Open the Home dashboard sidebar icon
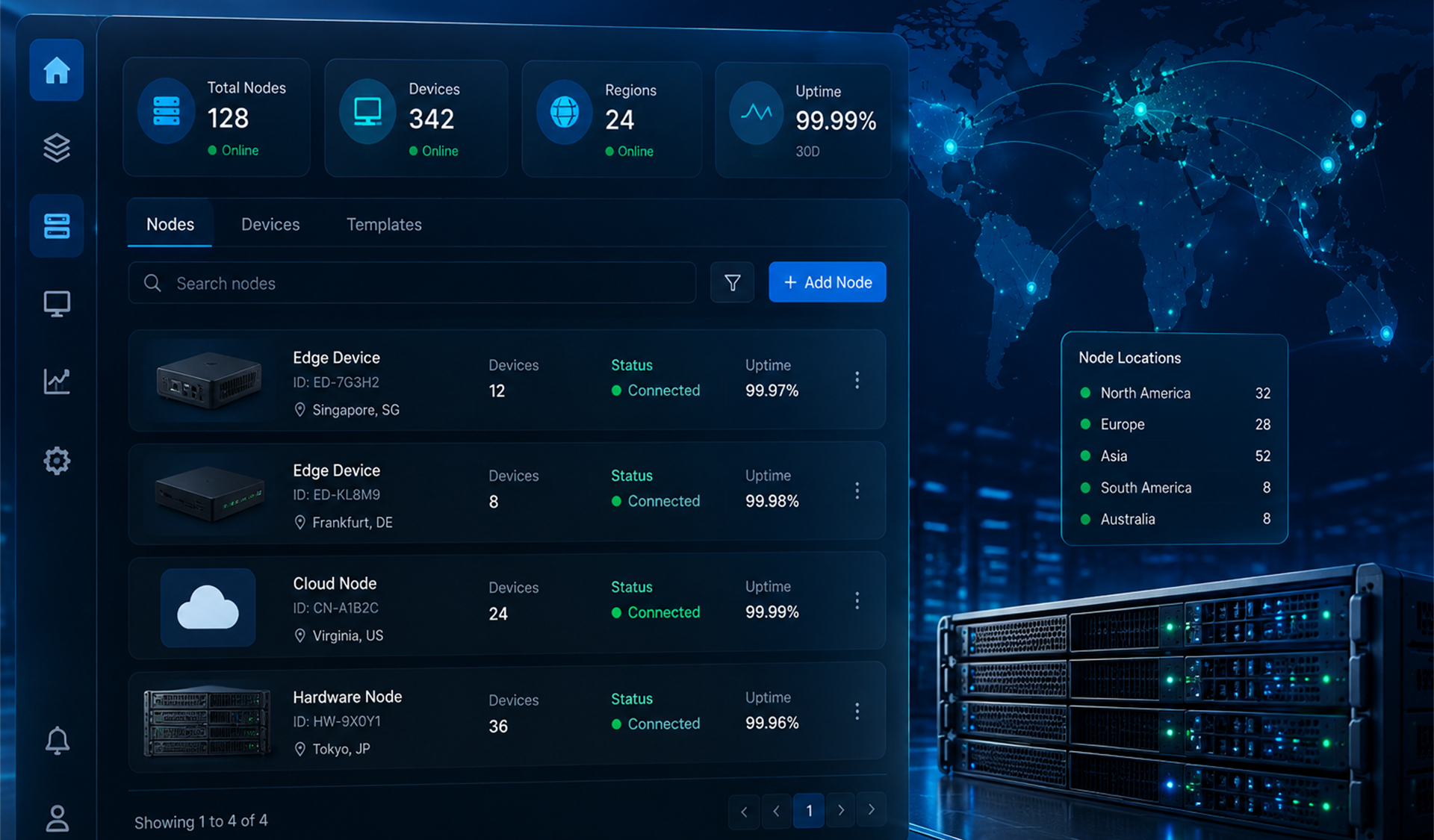 point(57,70)
